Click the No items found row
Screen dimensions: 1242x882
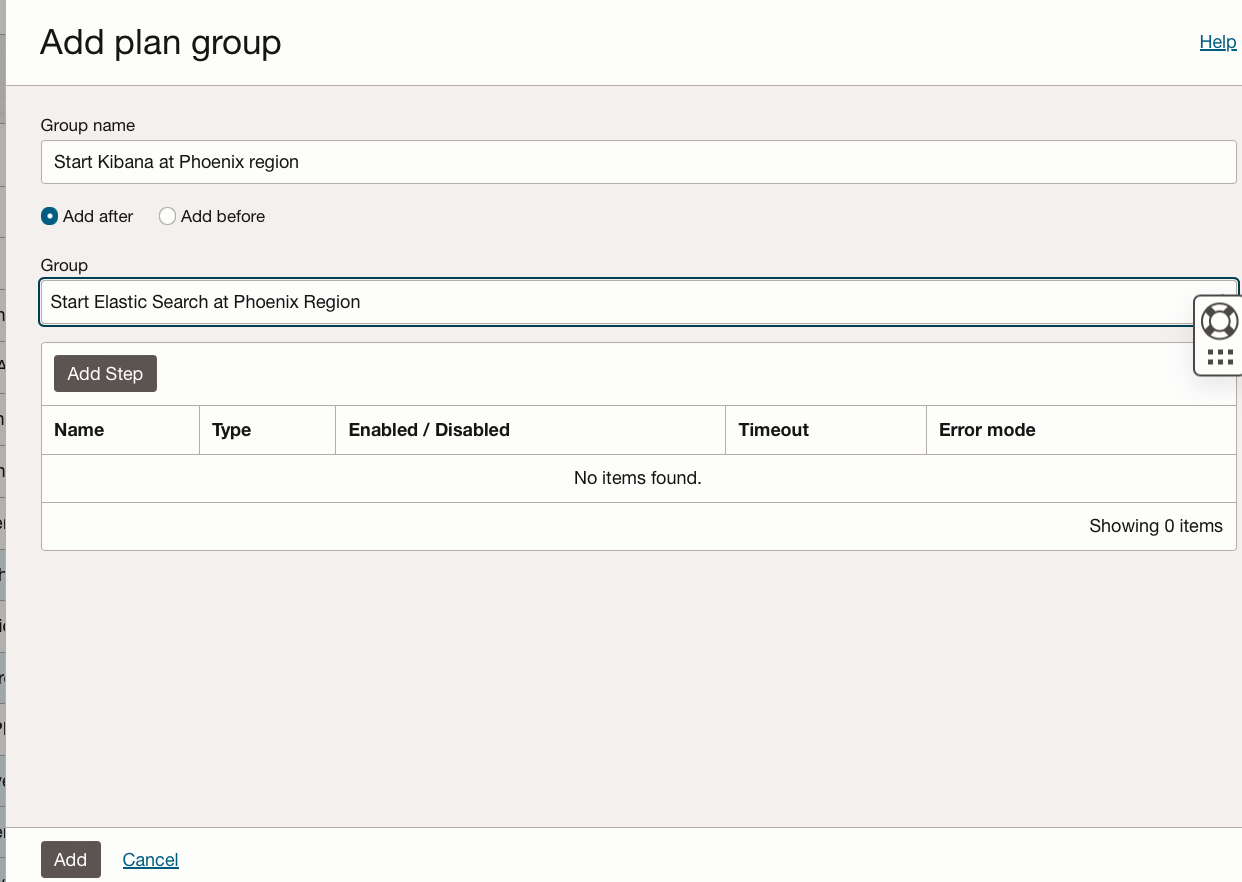tap(638, 478)
